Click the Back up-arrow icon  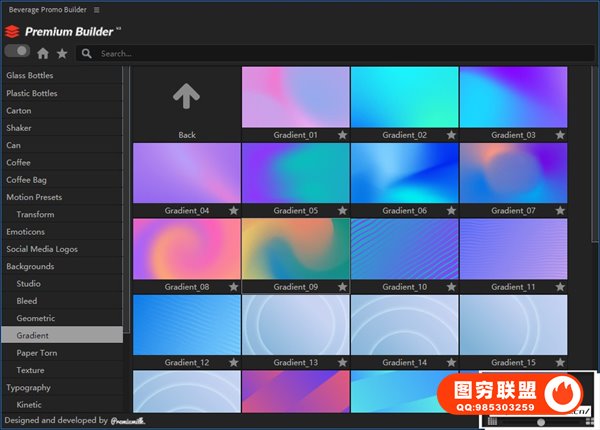187,96
